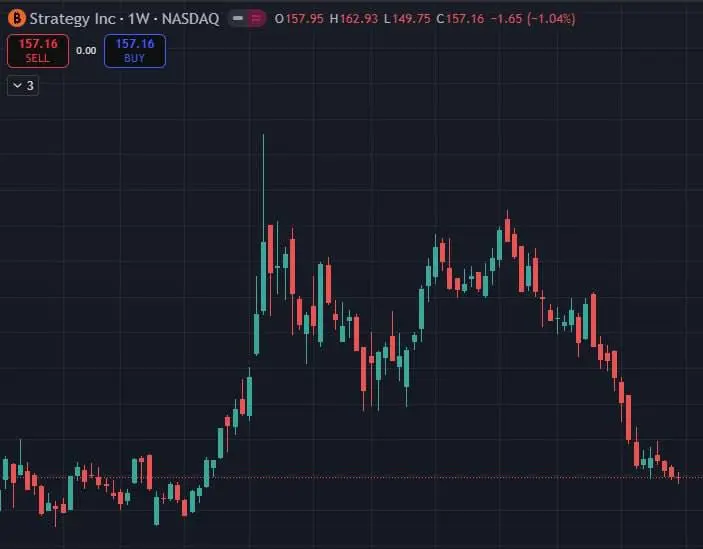Click the open price O157.95
The width and height of the screenshot is (703, 549).
tap(299, 19)
